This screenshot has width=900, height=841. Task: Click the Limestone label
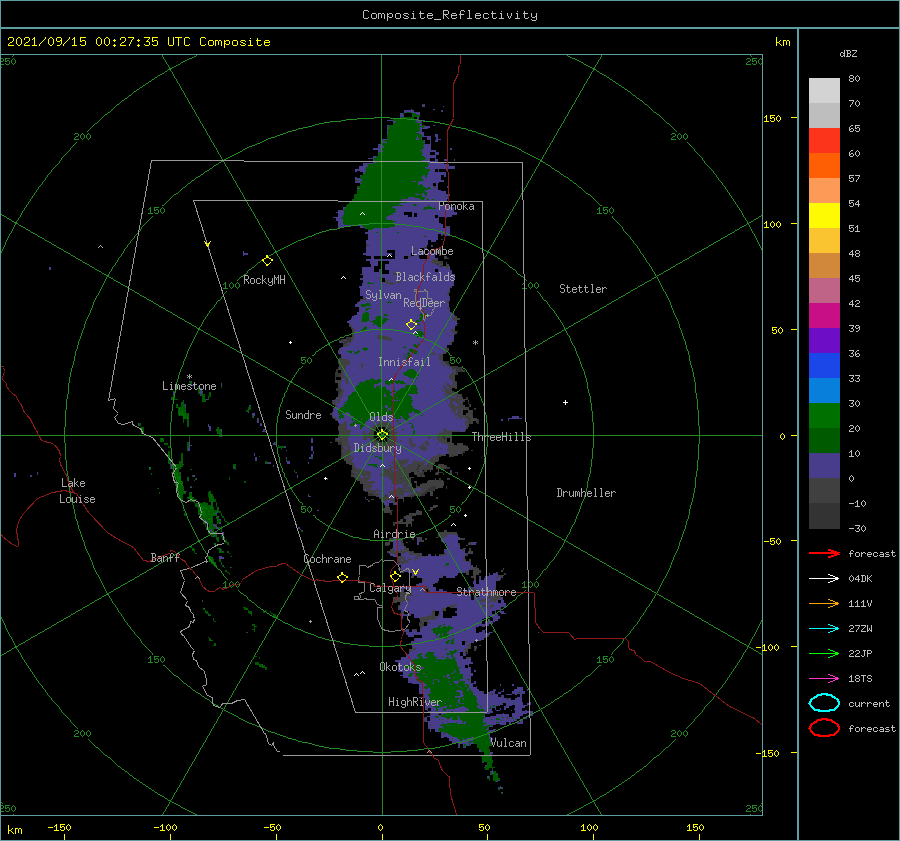(189, 386)
